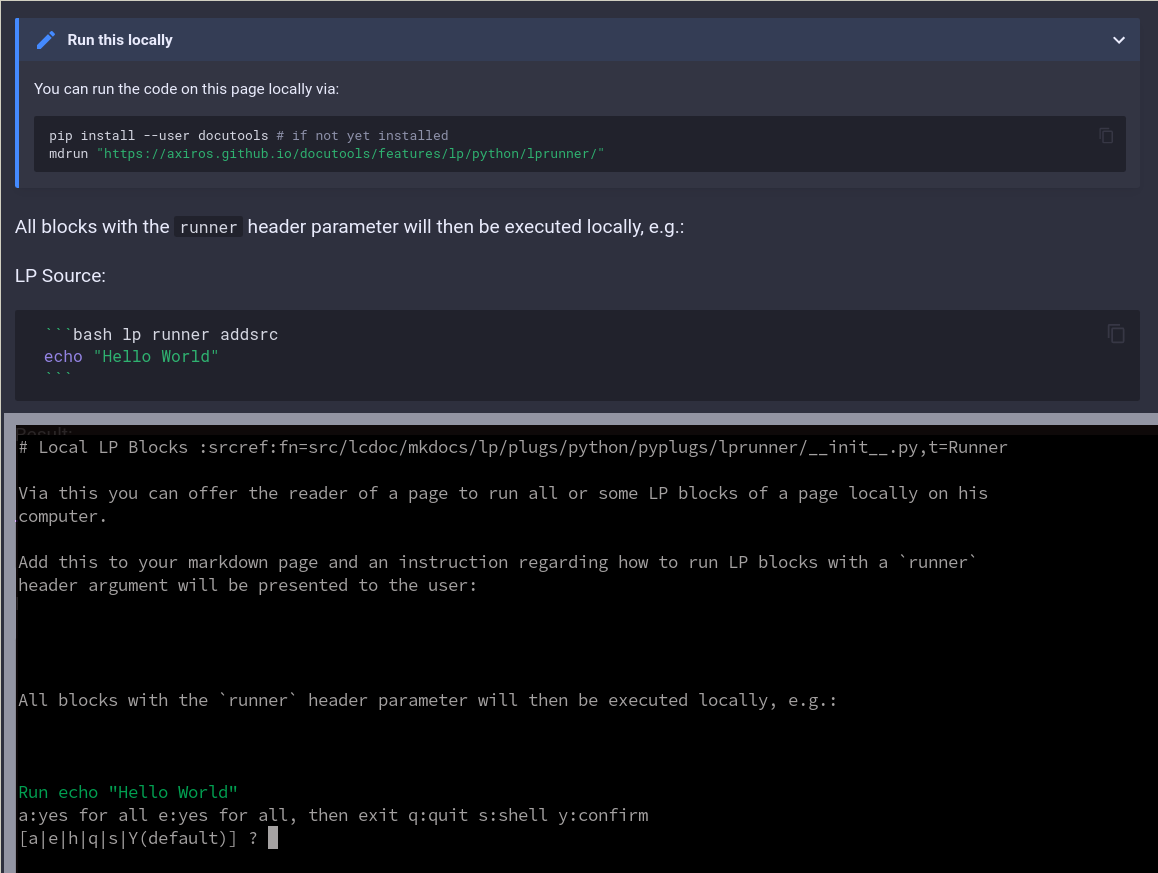The image size is (1158, 873).
Task: Click the inline runner code chip
Action: (208, 227)
